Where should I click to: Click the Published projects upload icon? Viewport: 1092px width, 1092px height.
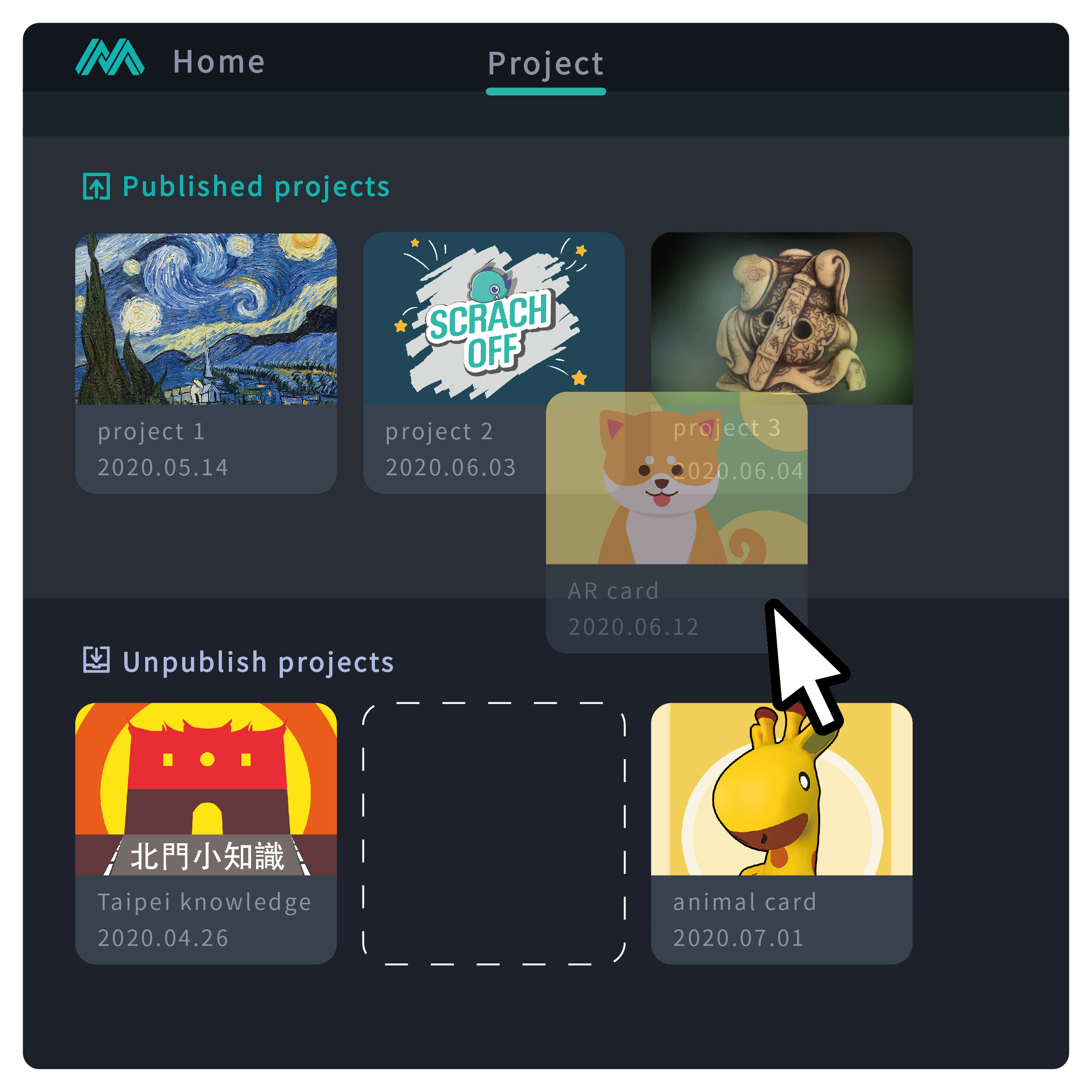pyautogui.click(x=96, y=186)
